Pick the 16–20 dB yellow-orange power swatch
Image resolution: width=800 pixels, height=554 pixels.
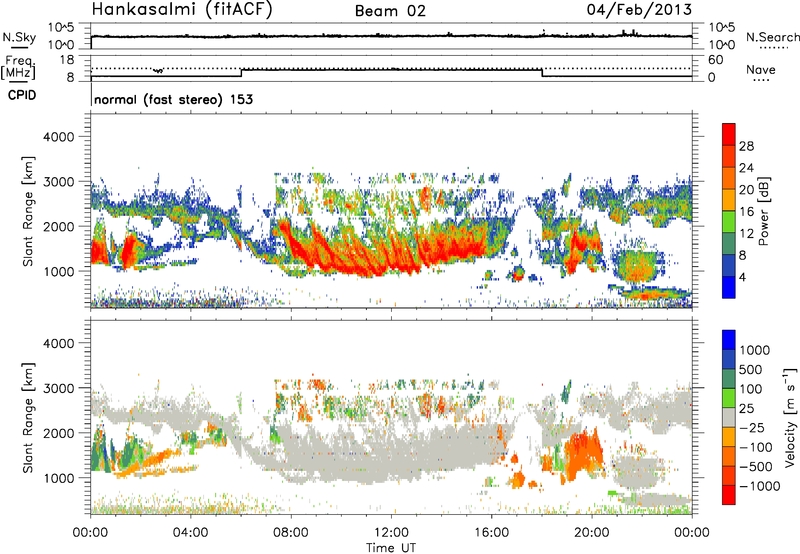(729, 200)
